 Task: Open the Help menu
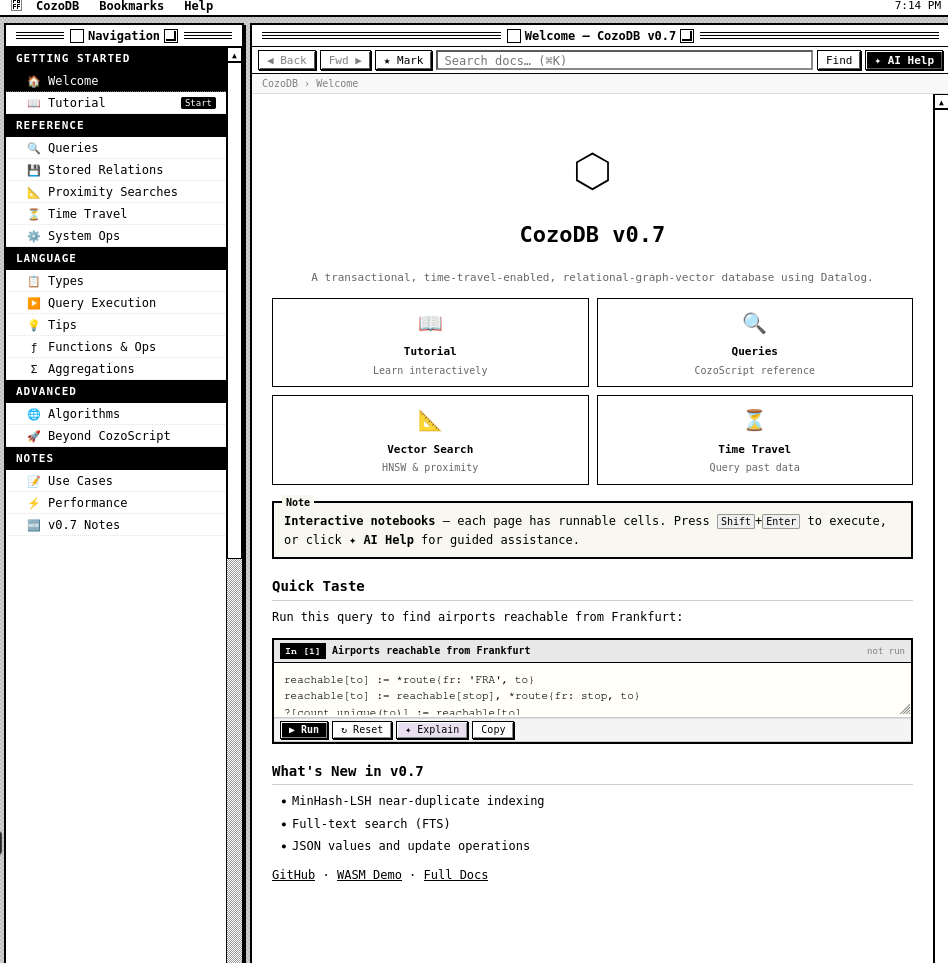pos(198,6)
